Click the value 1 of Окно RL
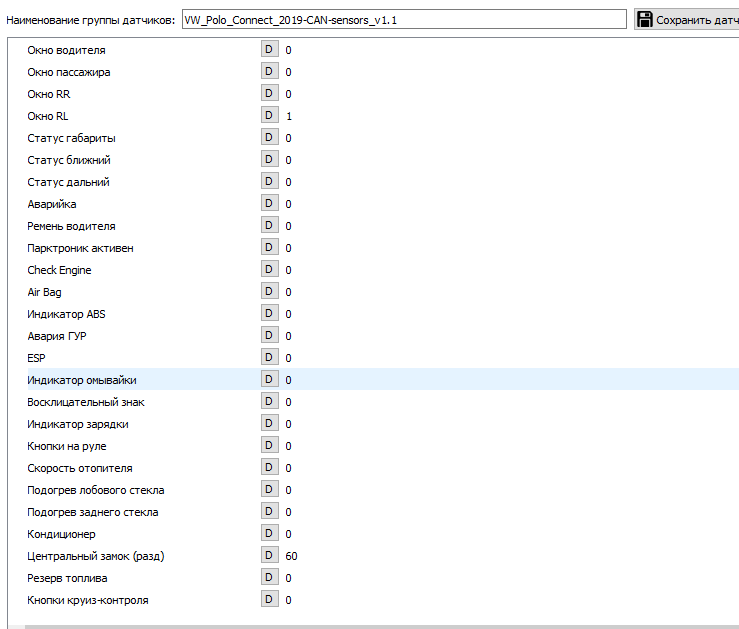Image resolution: width=739 pixels, height=629 pixels. [289, 116]
